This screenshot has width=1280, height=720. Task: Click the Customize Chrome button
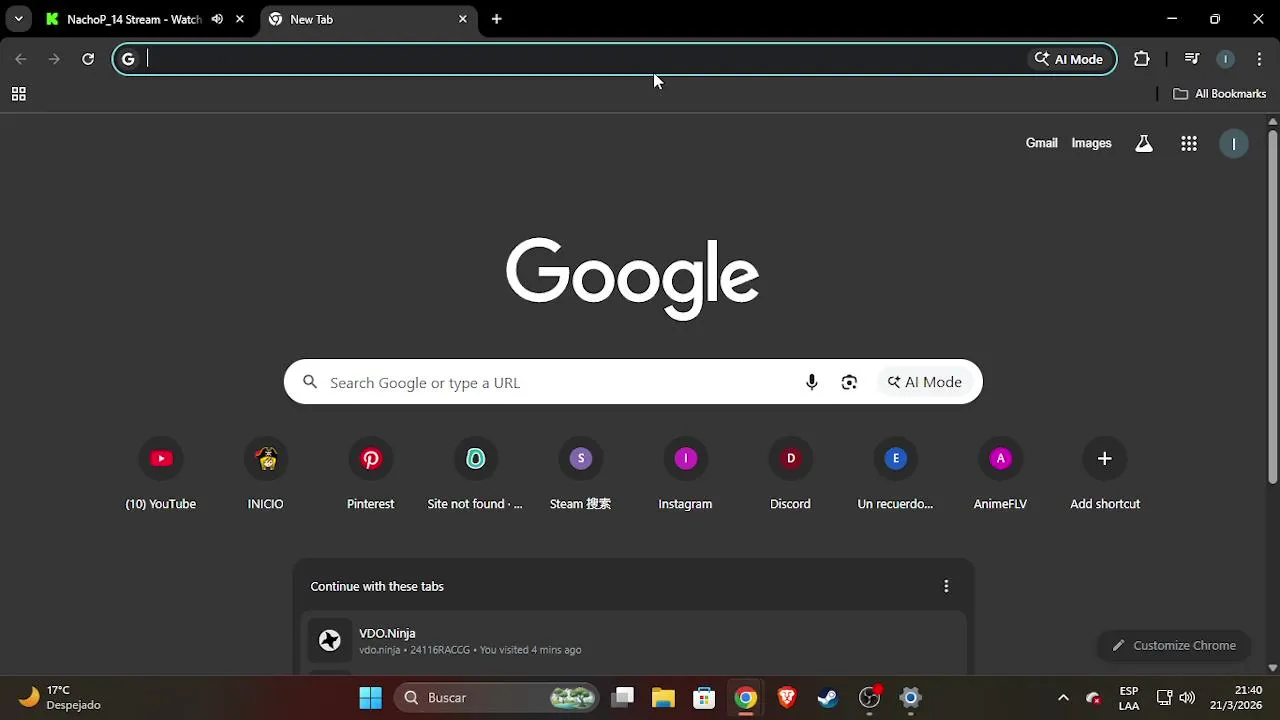(1174, 645)
